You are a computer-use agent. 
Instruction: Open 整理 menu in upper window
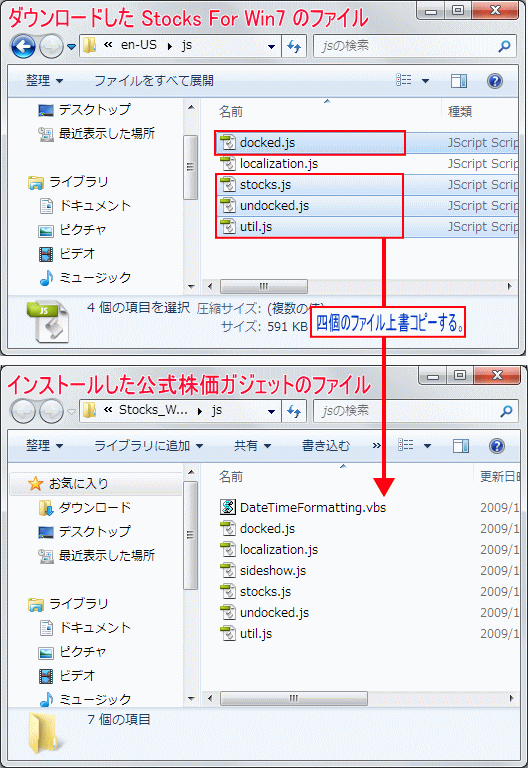(44, 80)
